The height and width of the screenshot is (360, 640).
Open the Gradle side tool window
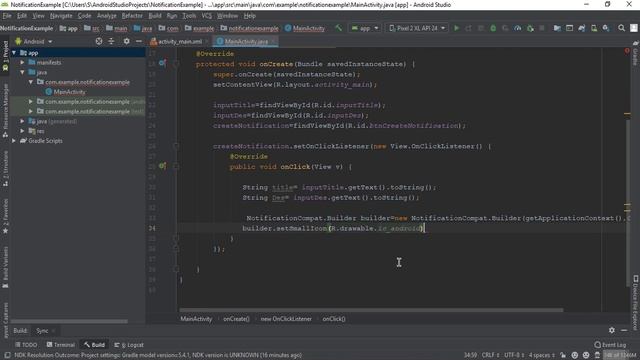(635, 53)
